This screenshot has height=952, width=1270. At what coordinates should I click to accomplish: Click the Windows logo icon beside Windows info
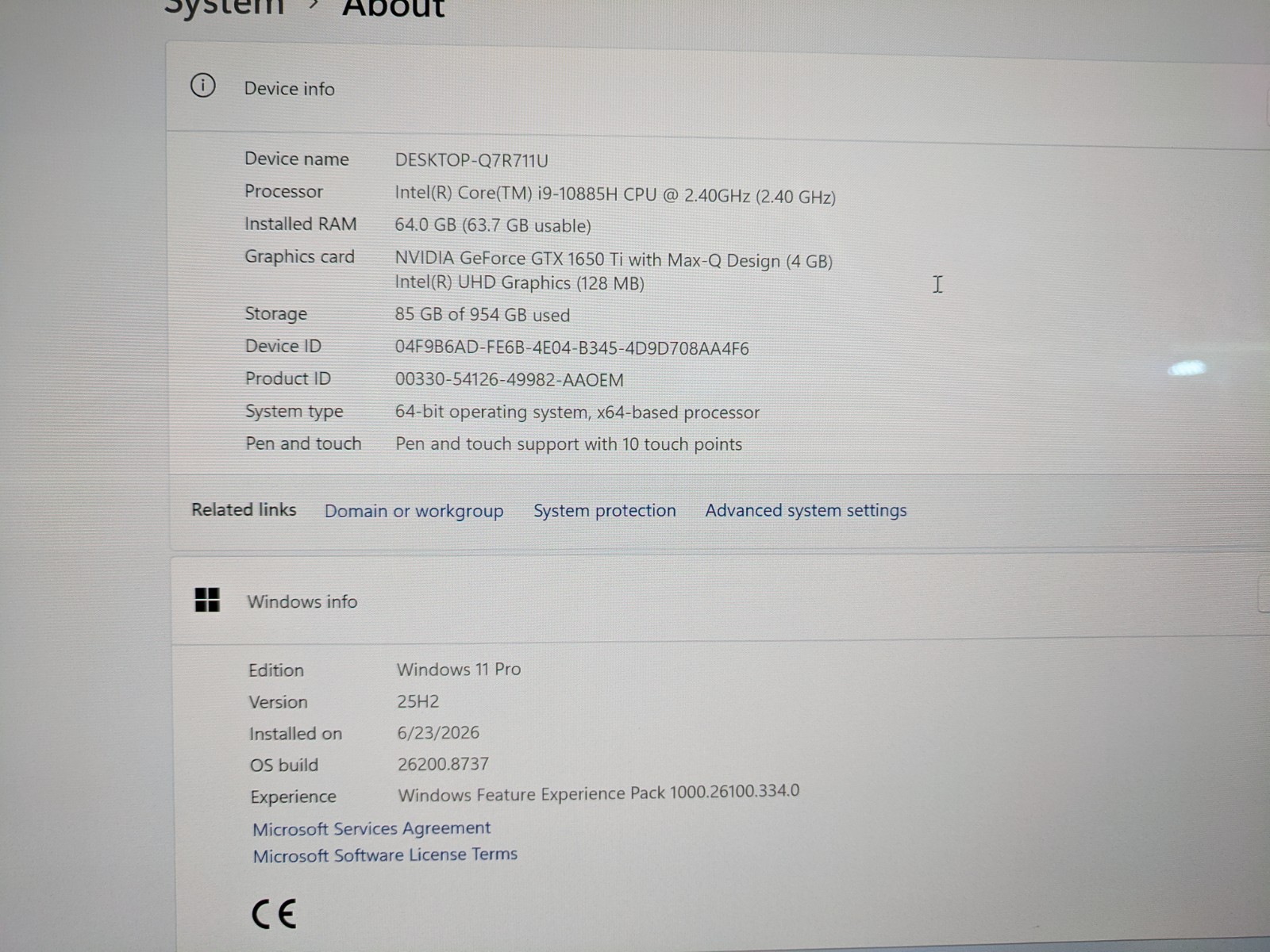[207, 600]
